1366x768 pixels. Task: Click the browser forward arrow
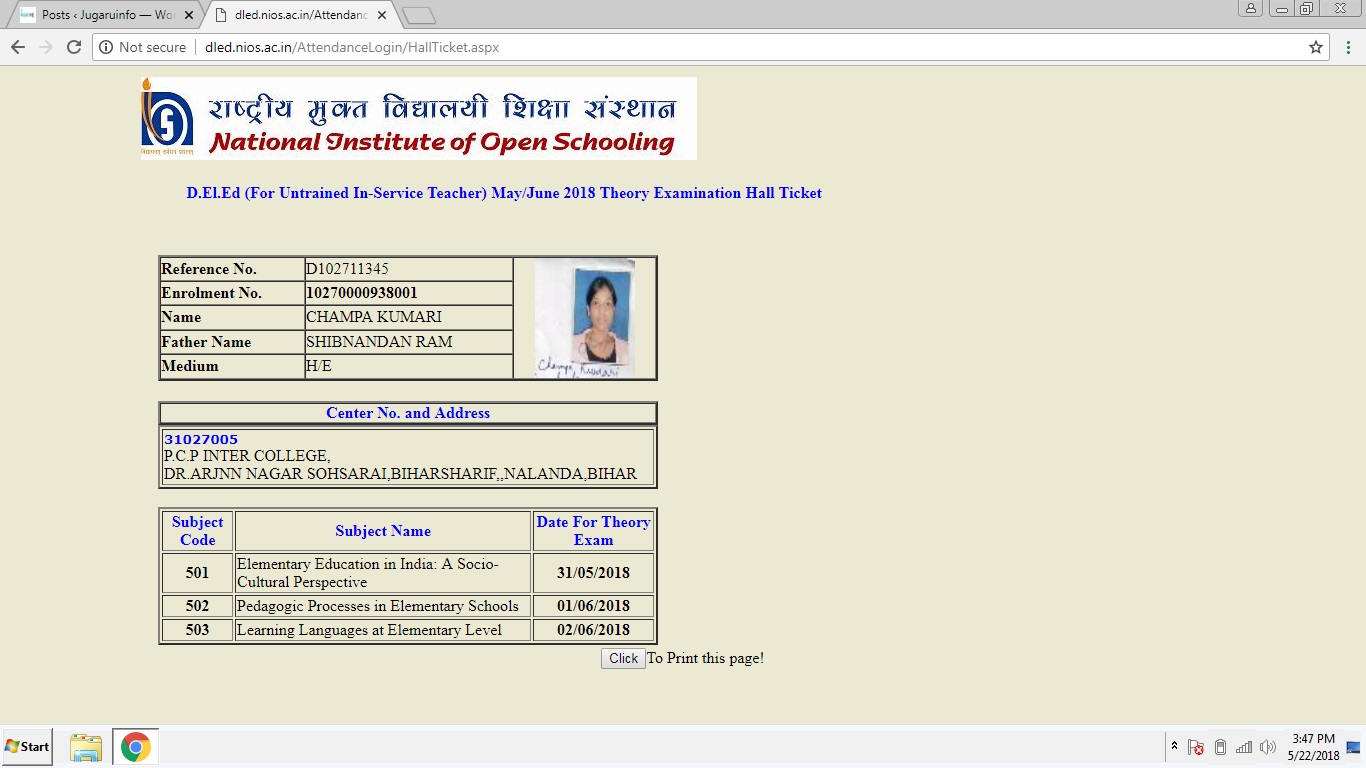(x=45, y=47)
